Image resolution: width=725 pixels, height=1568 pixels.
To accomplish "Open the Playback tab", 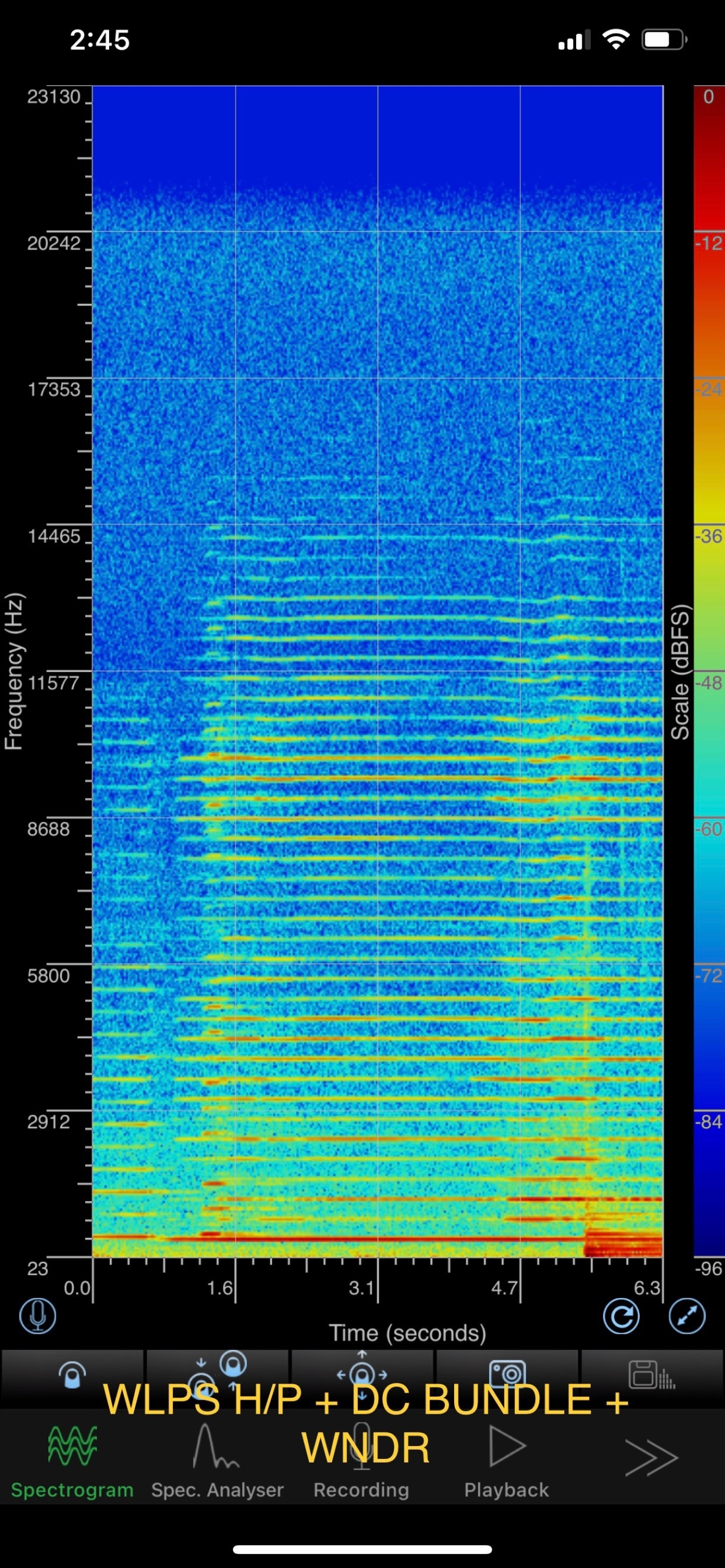I will 507,1461.
